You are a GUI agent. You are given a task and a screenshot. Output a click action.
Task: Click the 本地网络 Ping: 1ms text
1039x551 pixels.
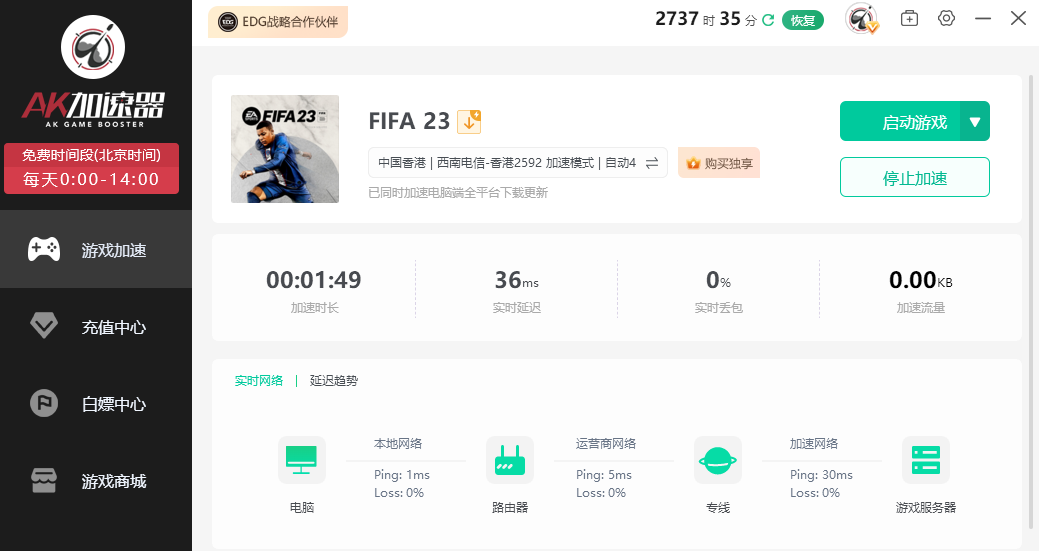tap(402, 475)
